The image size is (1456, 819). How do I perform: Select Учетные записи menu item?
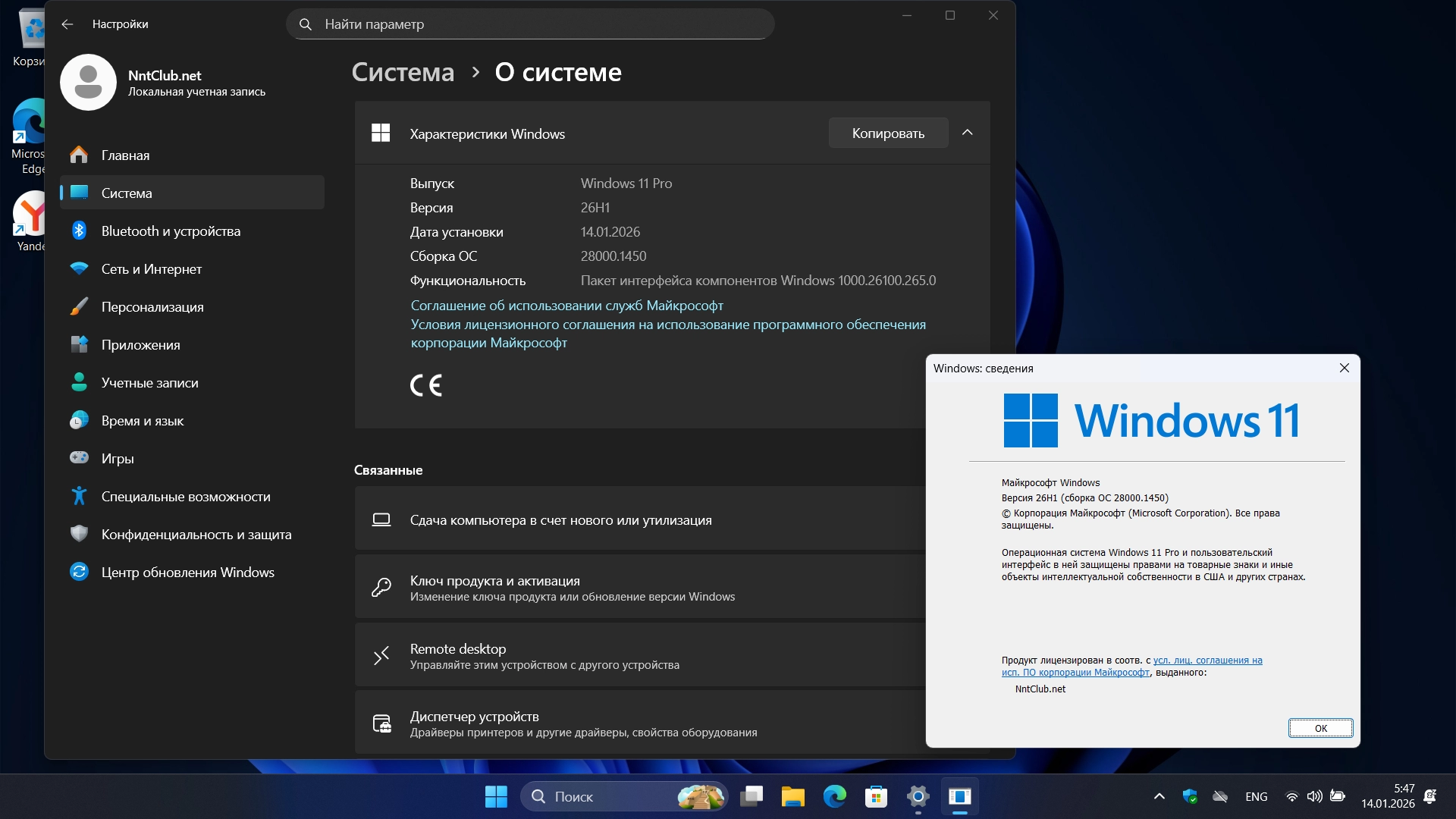pos(149,383)
